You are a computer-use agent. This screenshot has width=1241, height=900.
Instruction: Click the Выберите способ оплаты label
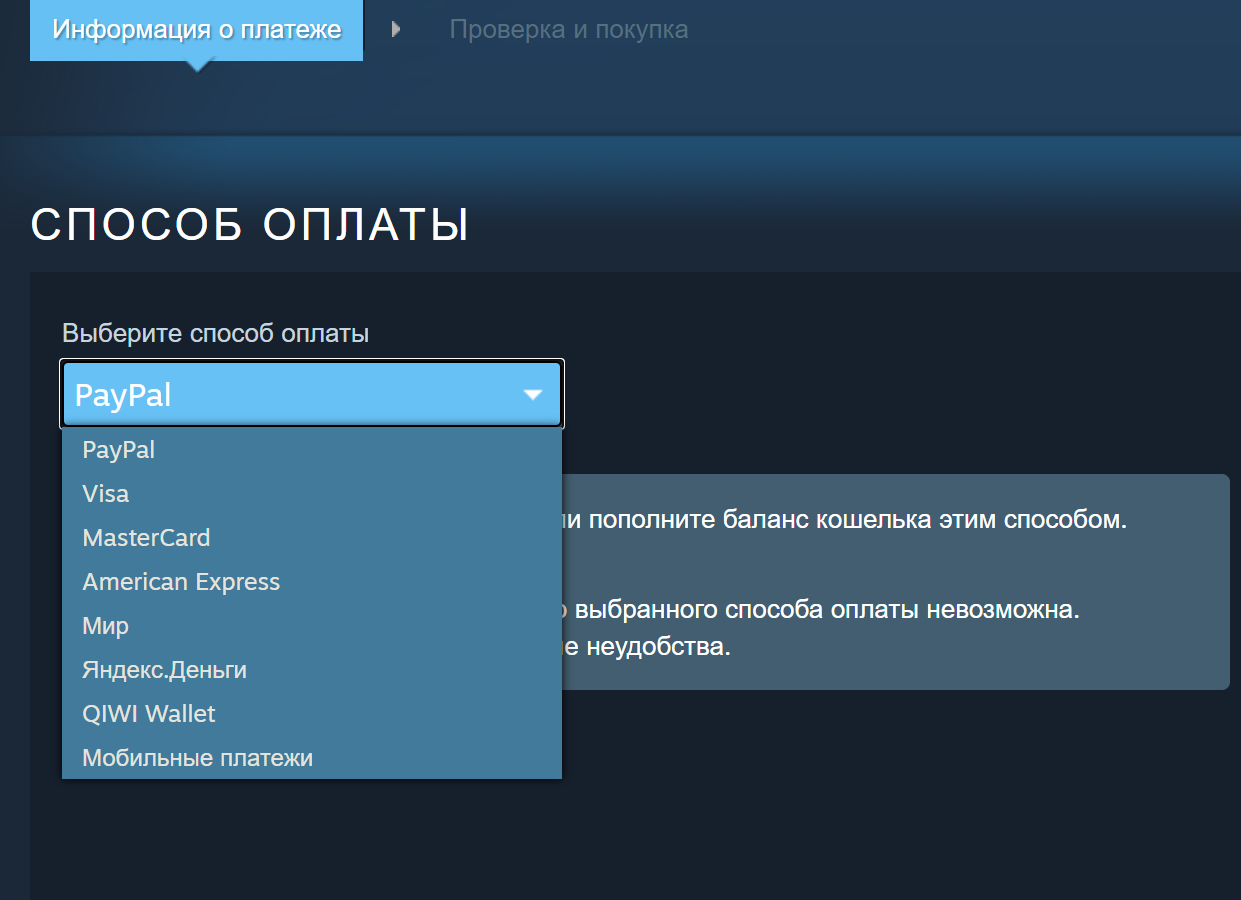[215, 333]
